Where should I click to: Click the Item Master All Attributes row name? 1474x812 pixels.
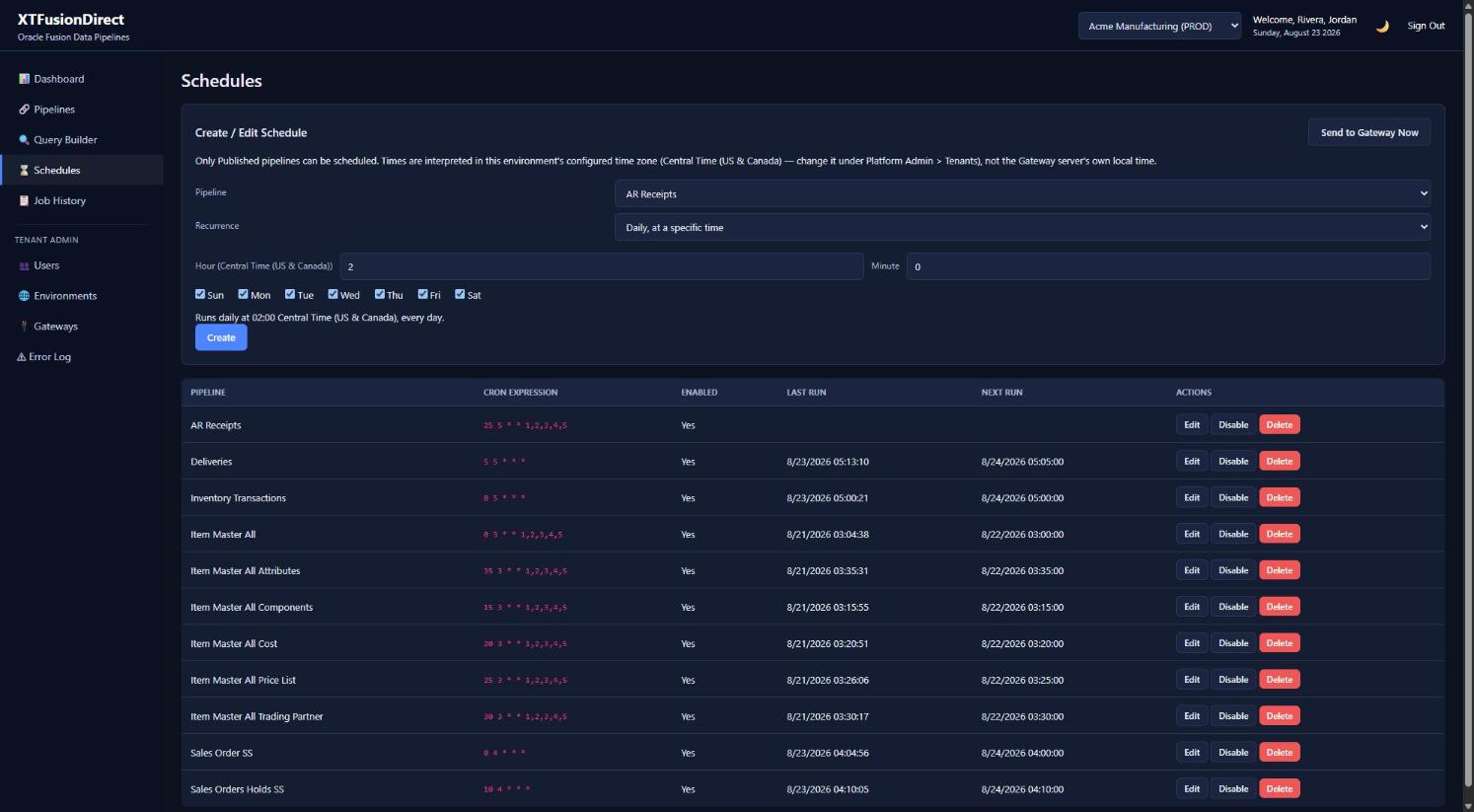coord(246,571)
